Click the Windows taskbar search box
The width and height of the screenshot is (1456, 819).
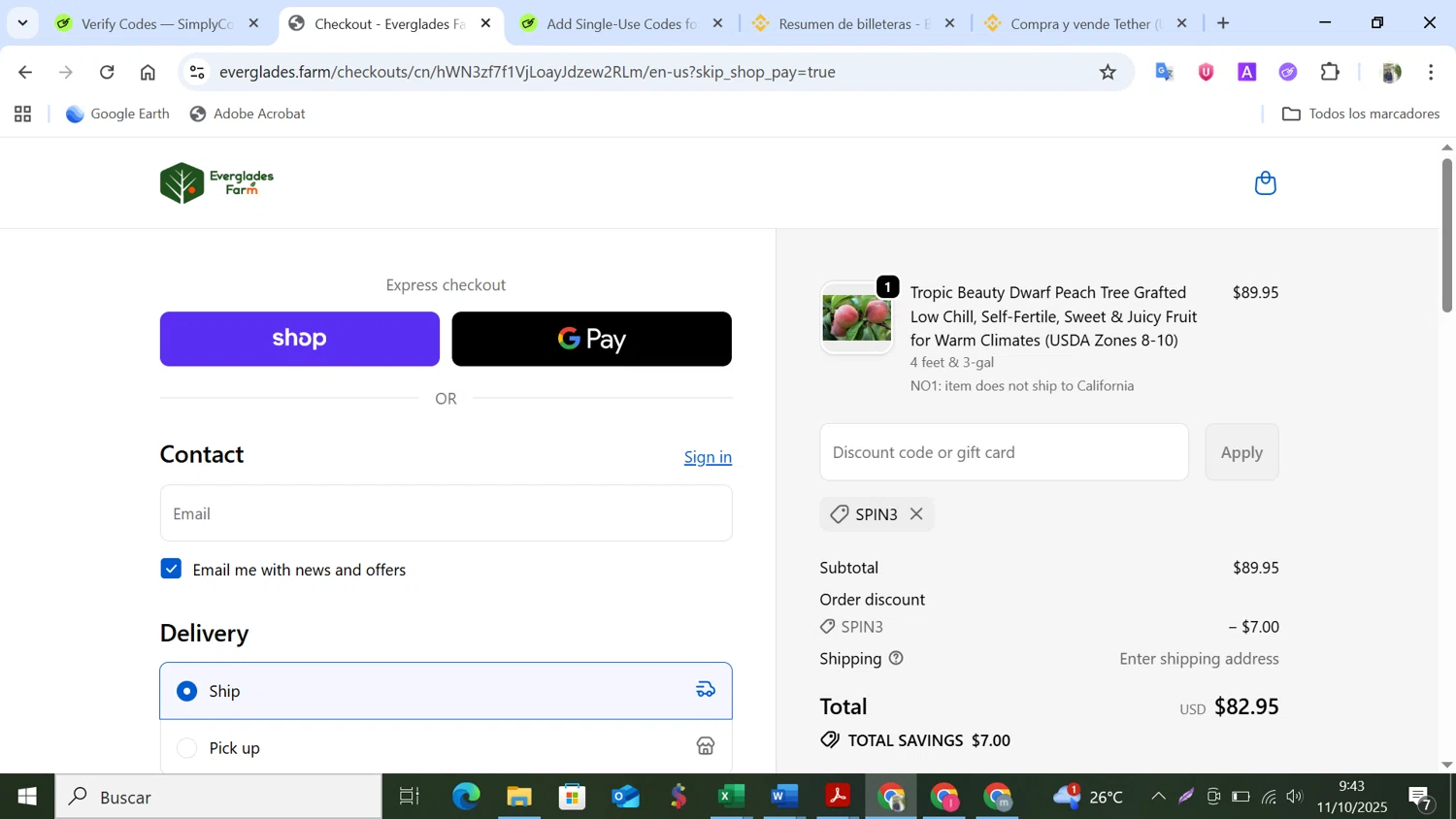(x=218, y=797)
